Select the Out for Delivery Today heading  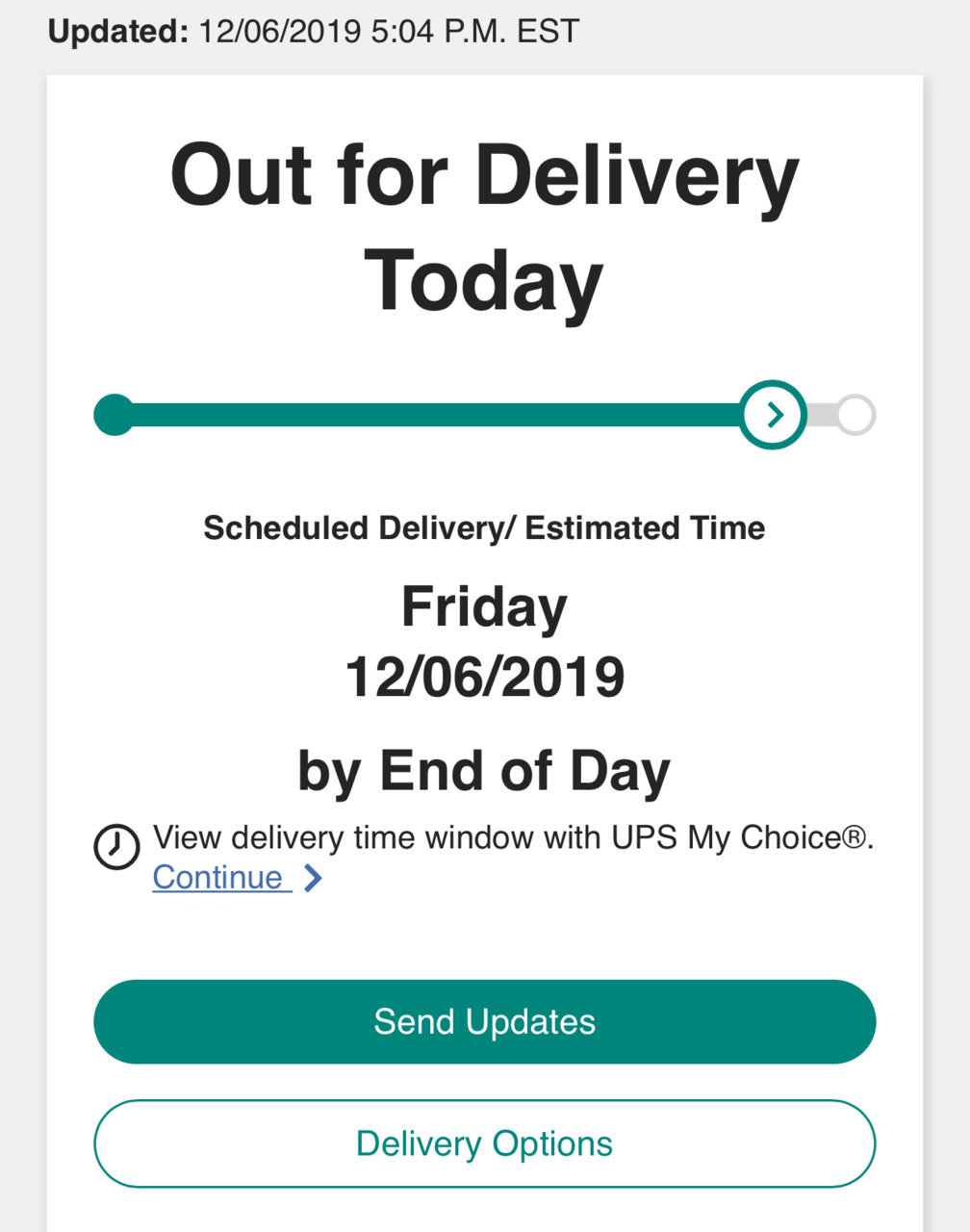coord(485,227)
